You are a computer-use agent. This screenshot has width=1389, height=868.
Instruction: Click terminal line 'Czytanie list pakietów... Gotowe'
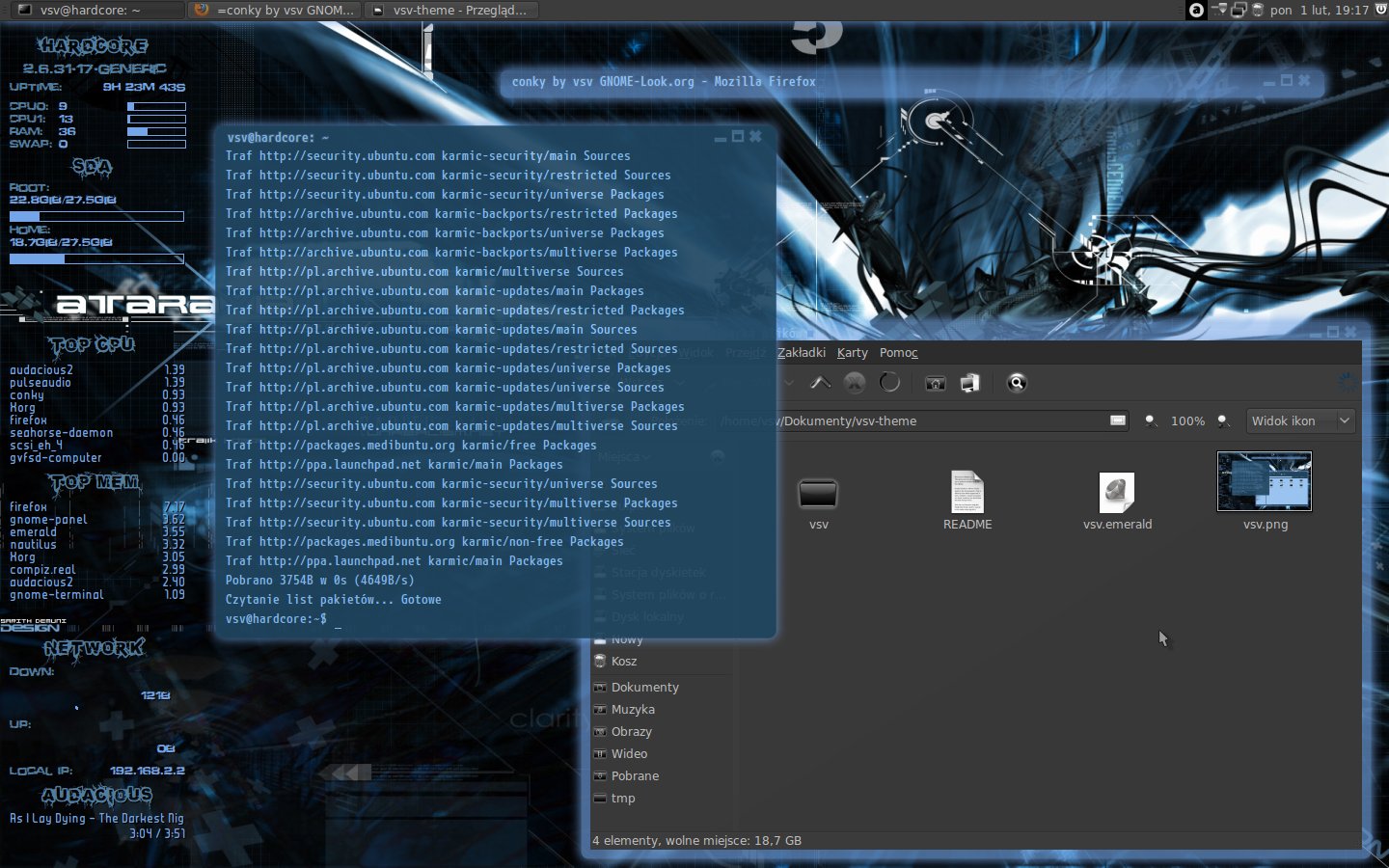(334, 600)
